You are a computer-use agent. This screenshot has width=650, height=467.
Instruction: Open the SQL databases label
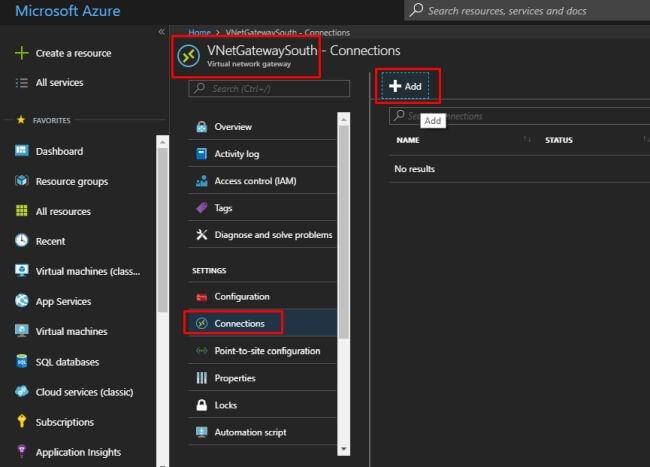(x=67, y=362)
